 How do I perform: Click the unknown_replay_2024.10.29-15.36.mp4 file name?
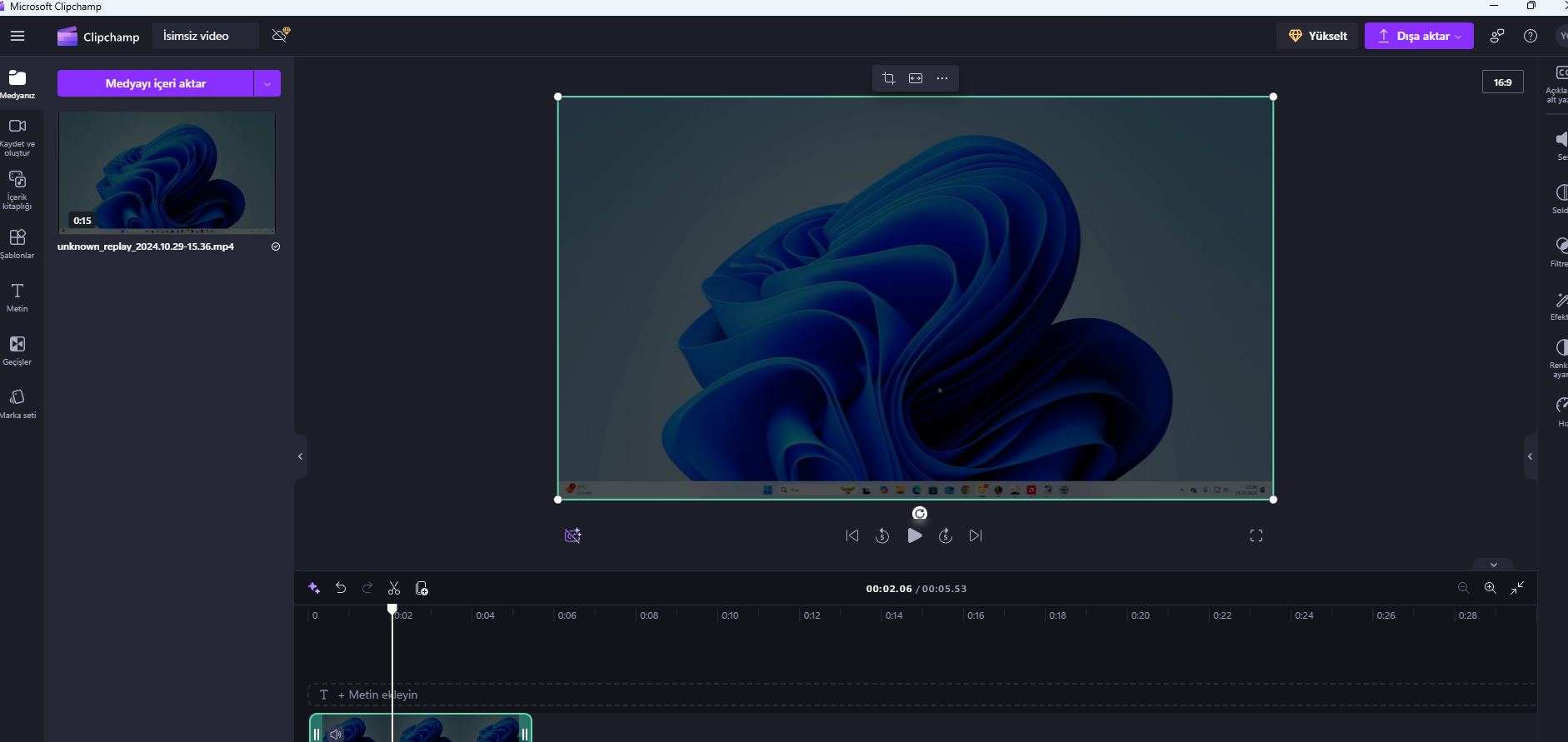[x=146, y=247]
